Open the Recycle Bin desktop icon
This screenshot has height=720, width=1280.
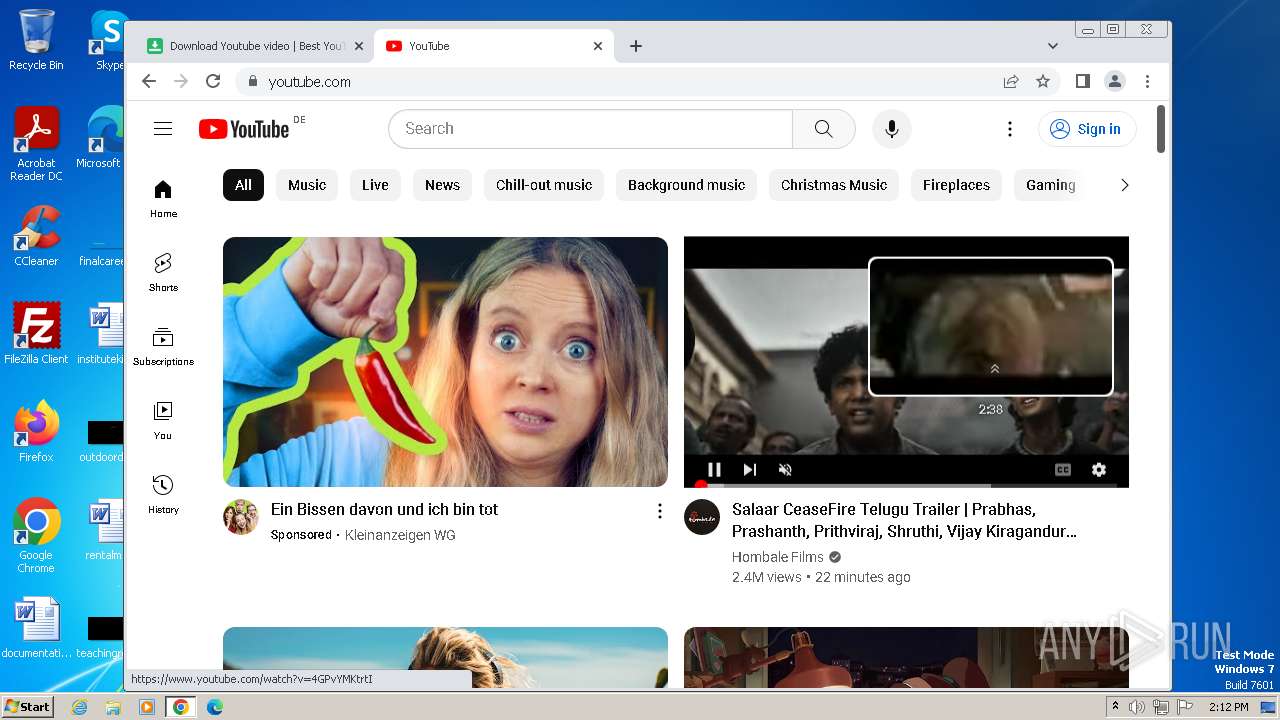[x=36, y=40]
